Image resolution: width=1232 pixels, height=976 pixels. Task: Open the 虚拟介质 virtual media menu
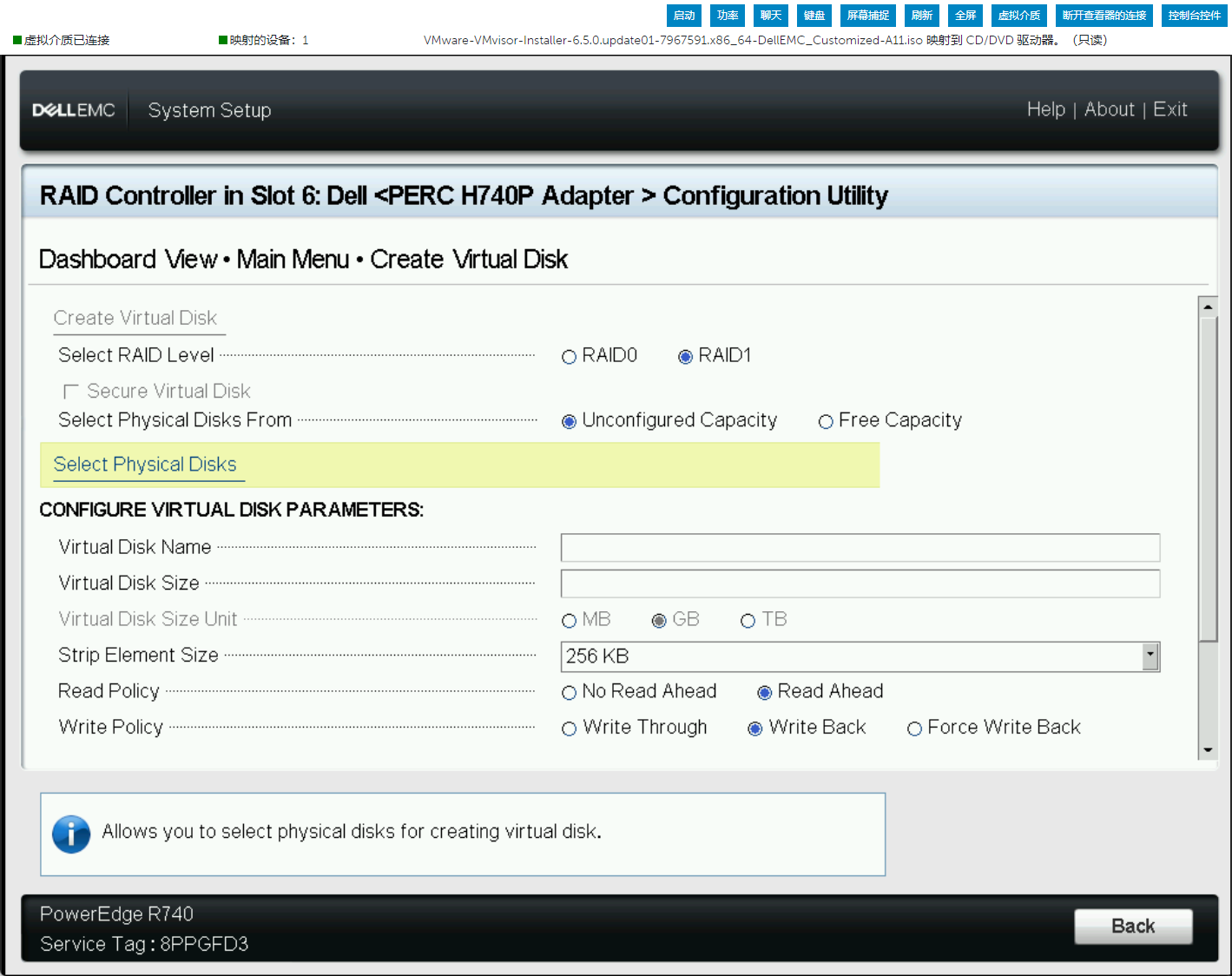tap(1019, 16)
